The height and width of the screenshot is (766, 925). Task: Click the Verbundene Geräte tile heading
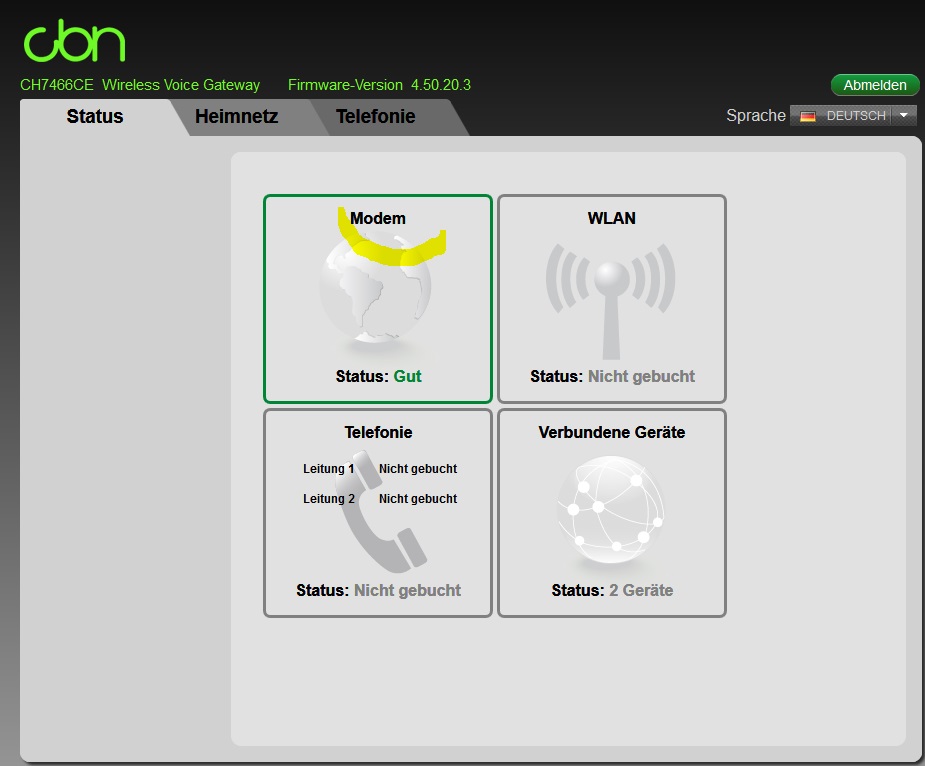612,432
